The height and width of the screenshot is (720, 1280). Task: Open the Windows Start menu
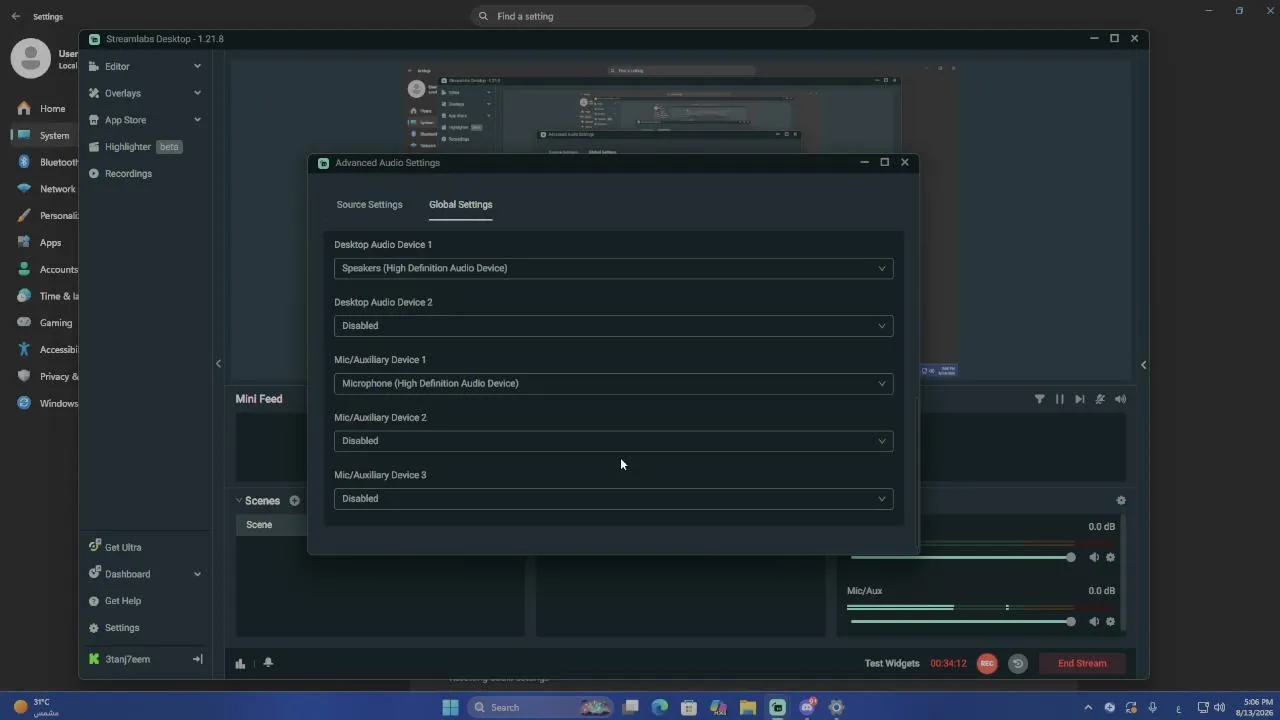click(450, 707)
